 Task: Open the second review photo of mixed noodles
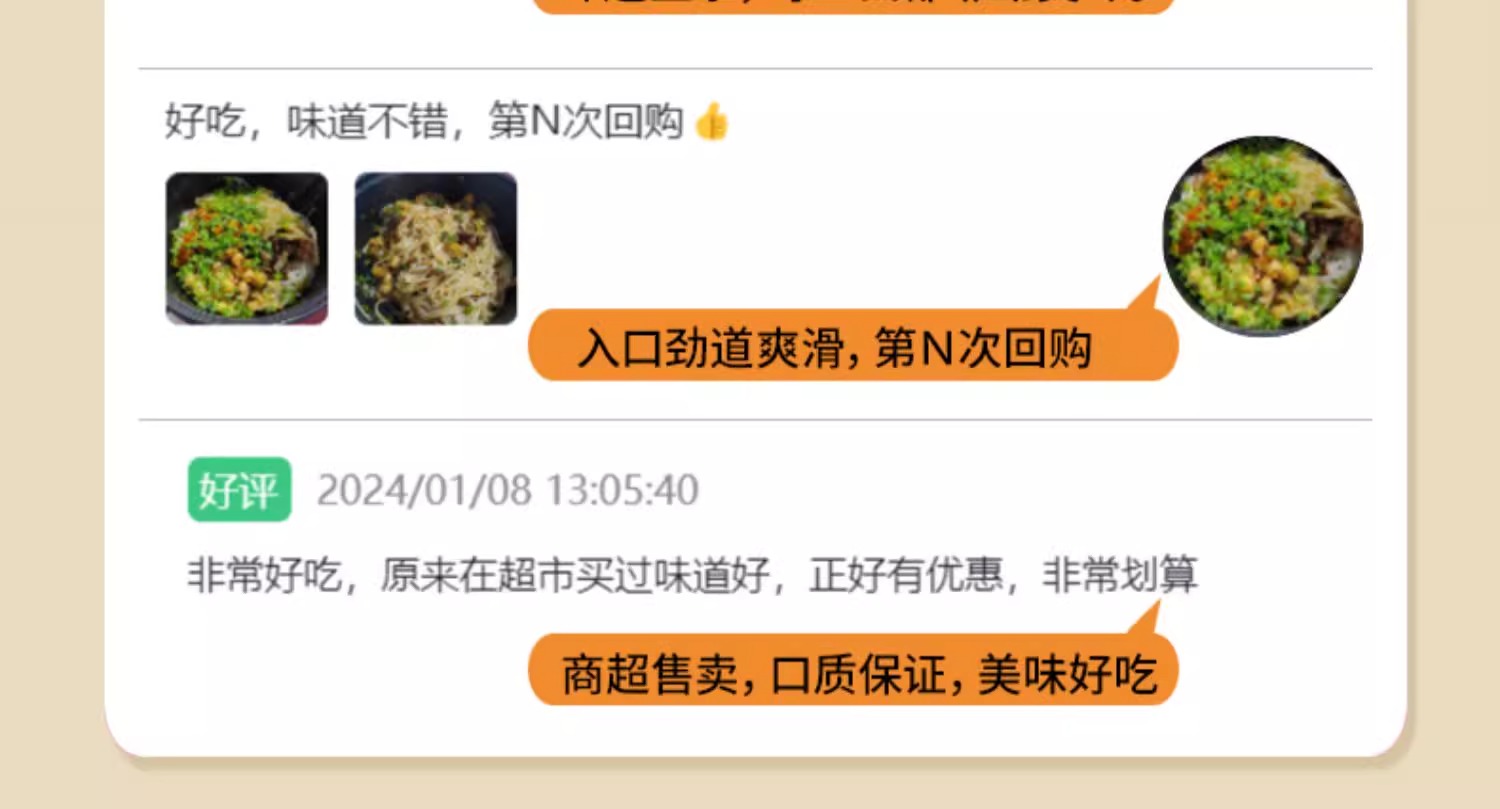tap(436, 249)
